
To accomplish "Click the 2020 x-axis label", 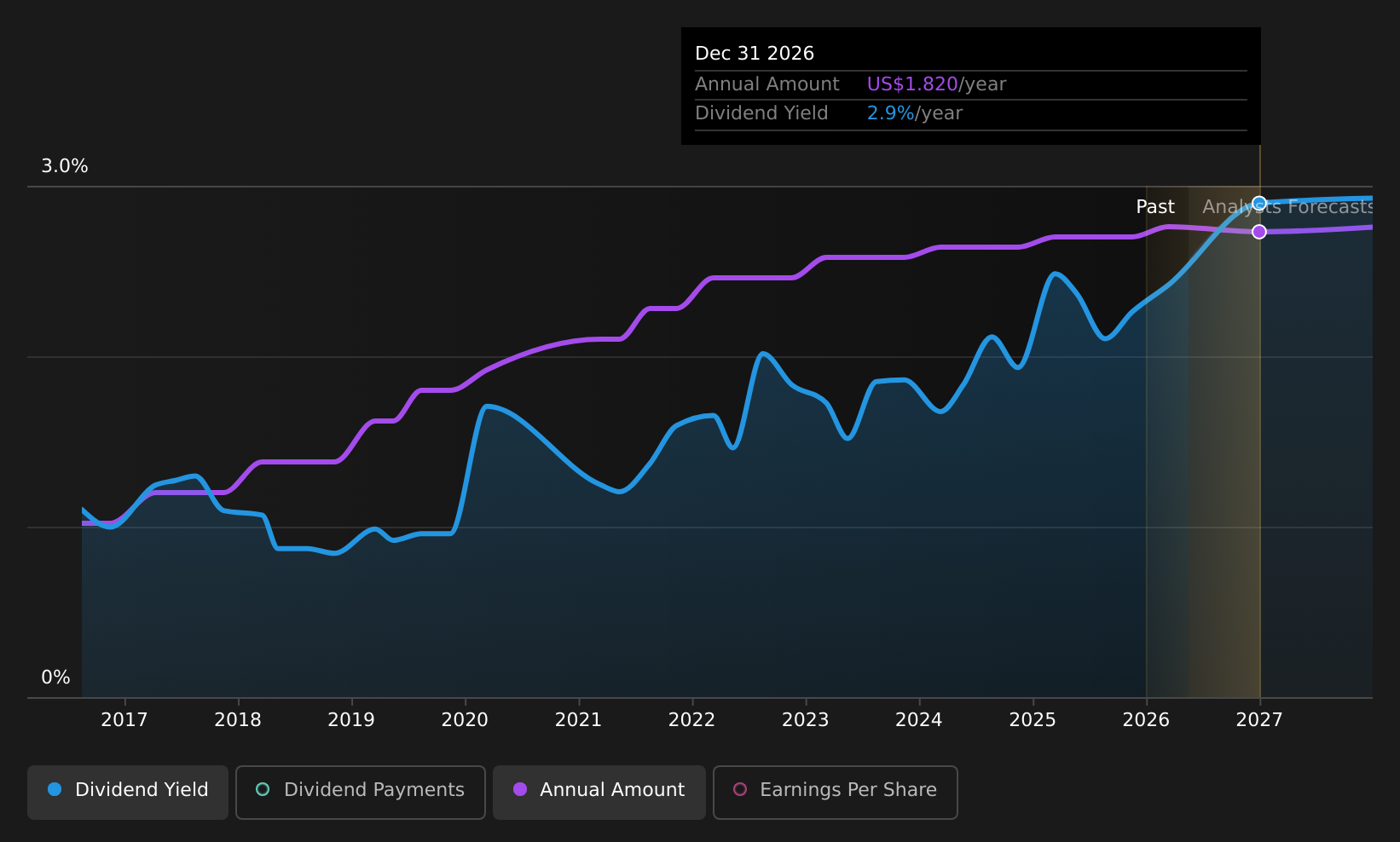I will [465, 720].
